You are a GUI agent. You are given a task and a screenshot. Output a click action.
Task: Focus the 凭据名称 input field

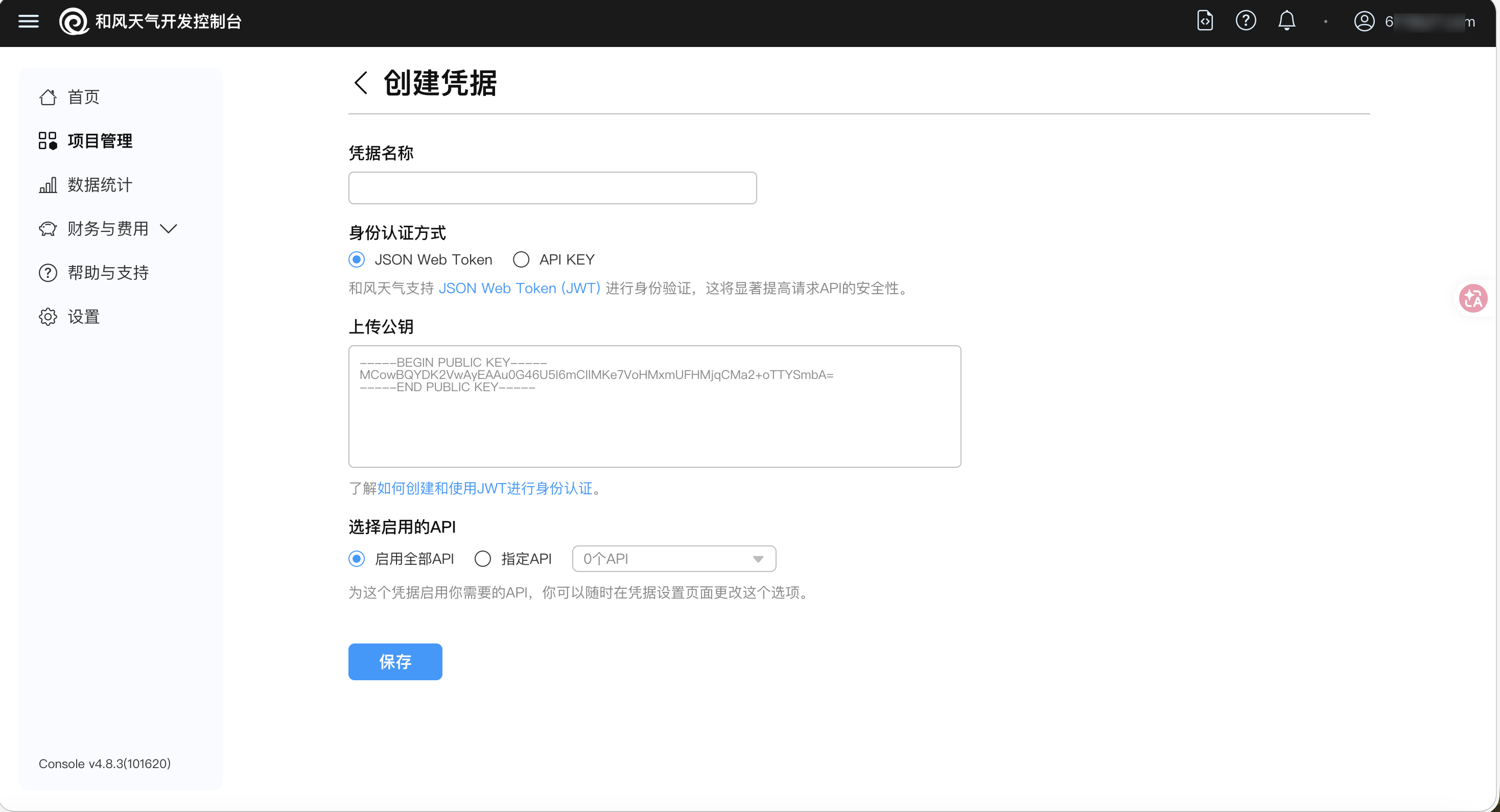click(x=552, y=187)
